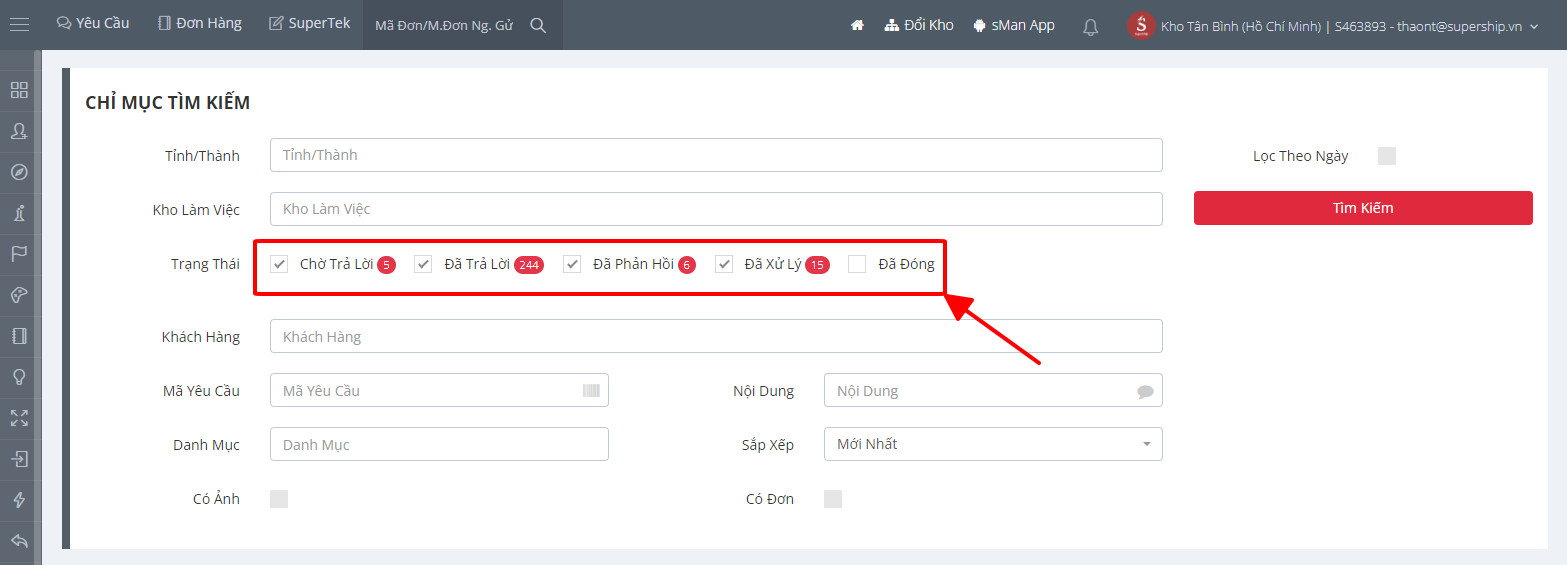Click the Khách Hàng input field
Screen dimensions: 1567x565
[x=716, y=336]
